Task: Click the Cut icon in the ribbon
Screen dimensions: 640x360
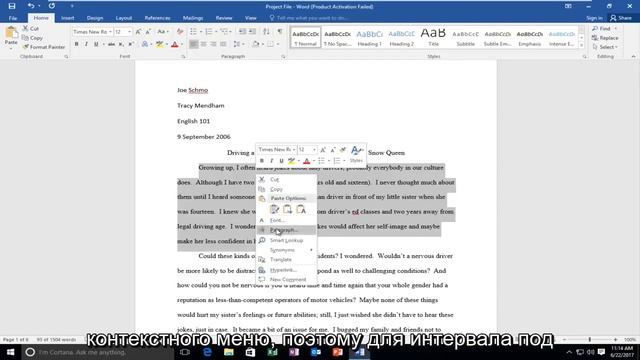Action: 25,28
